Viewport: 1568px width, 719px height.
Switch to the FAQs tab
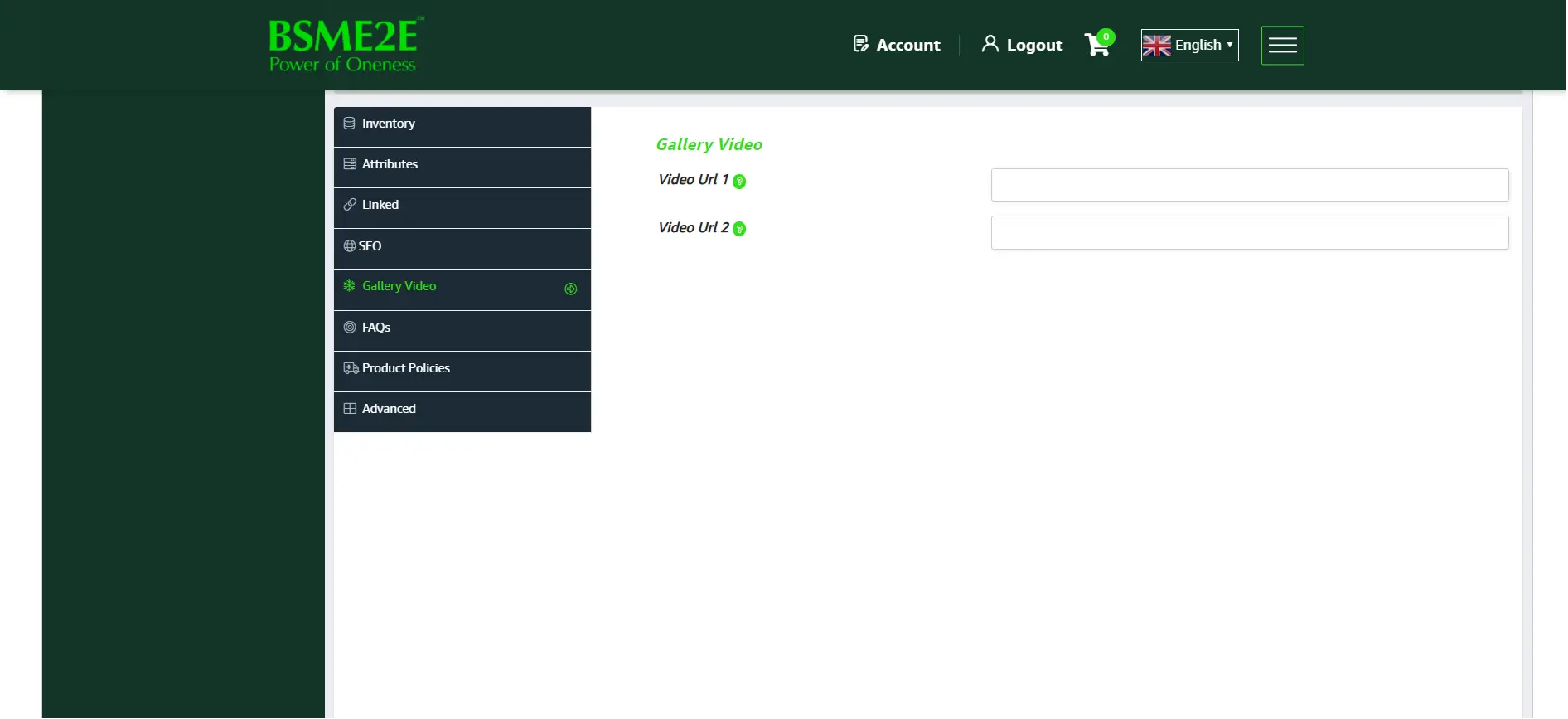tap(462, 331)
